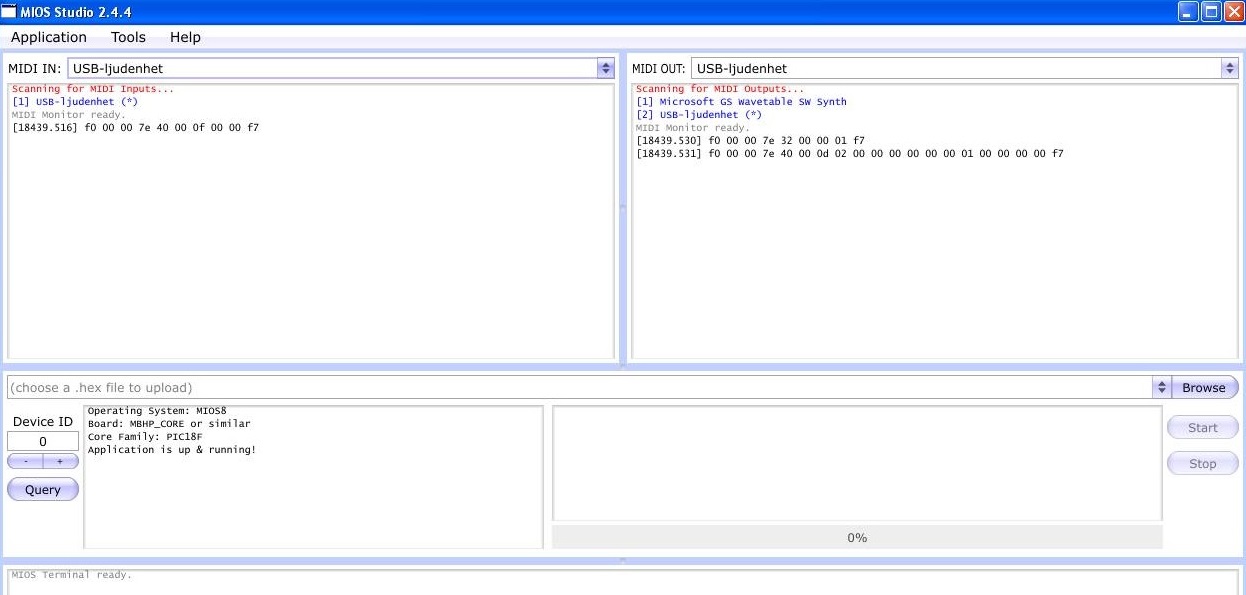
Task: Click inside the MIOS Terminal area
Action: [620, 581]
